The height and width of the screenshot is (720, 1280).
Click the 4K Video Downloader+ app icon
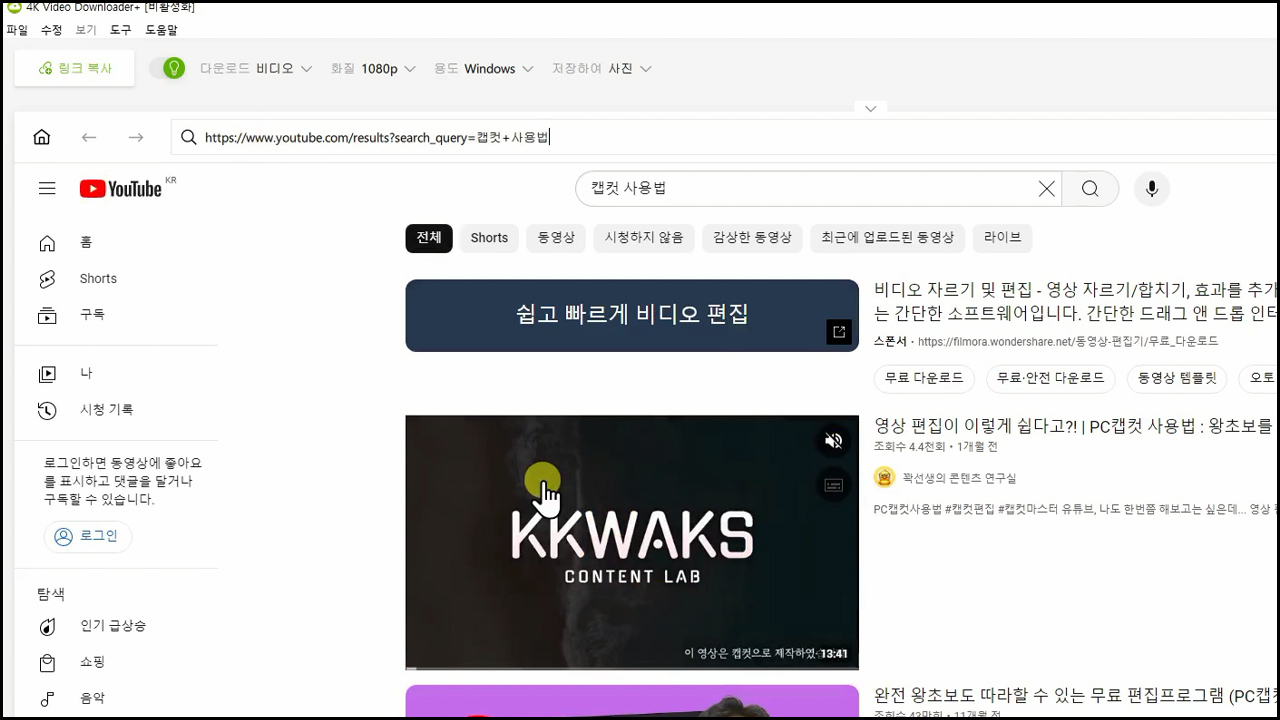(x=14, y=7)
